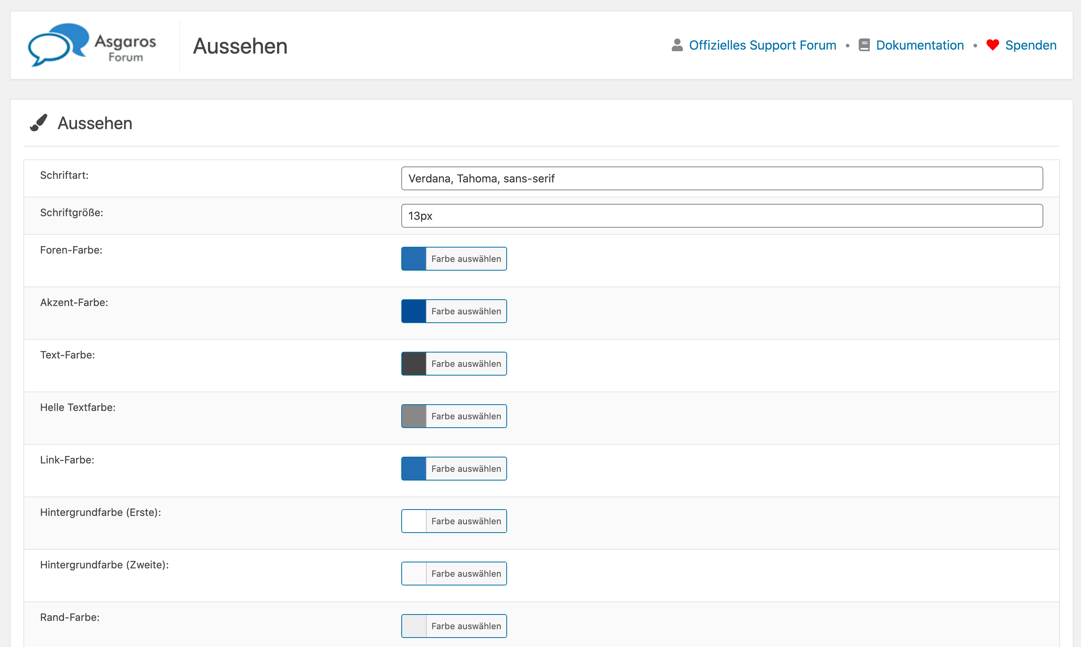Screen dimensions: 1081x647
Task: Click Farbe auswählen for Rand-Farbe
Action: tap(466, 626)
